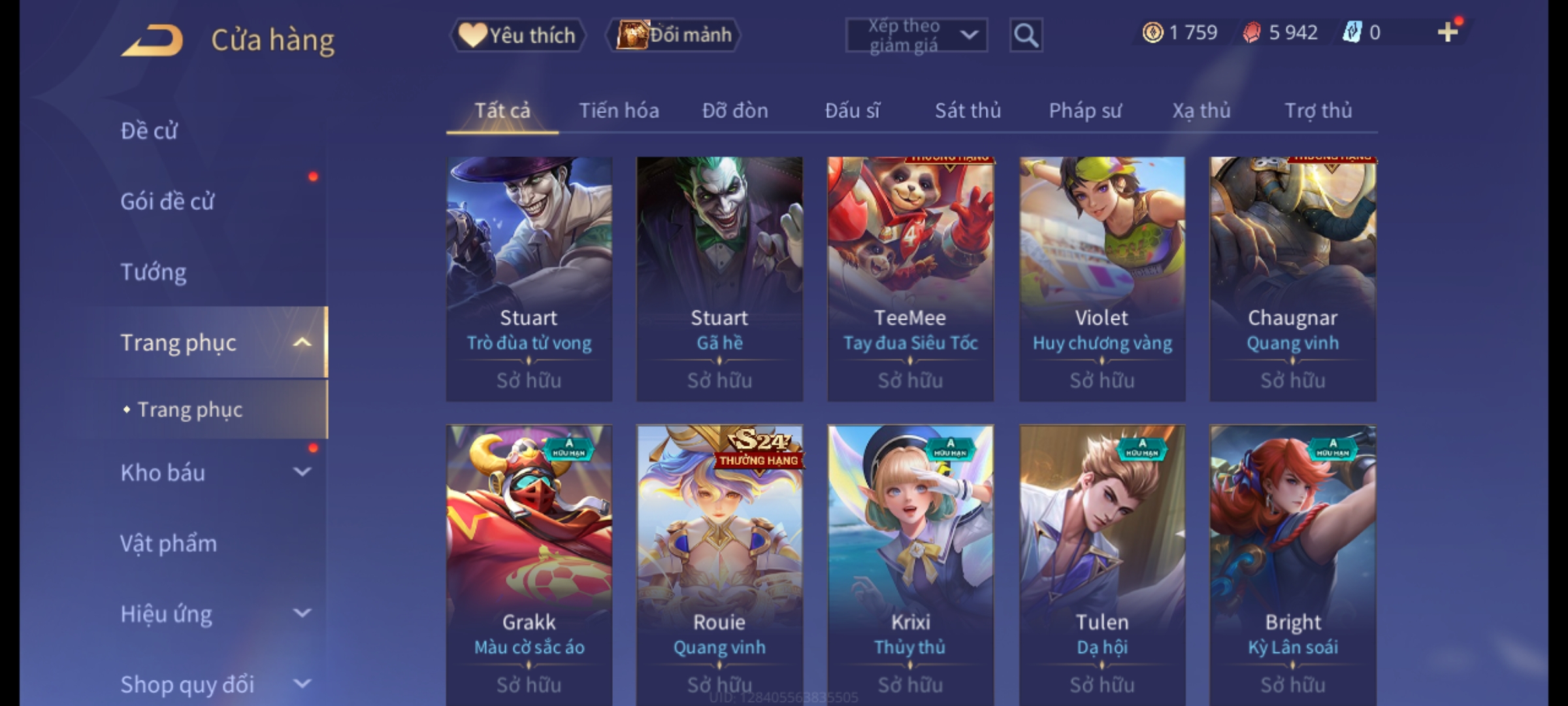1568x706 pixels.
Task: Click the blue voucher currency icon
Action: [x=1352, y=33]
